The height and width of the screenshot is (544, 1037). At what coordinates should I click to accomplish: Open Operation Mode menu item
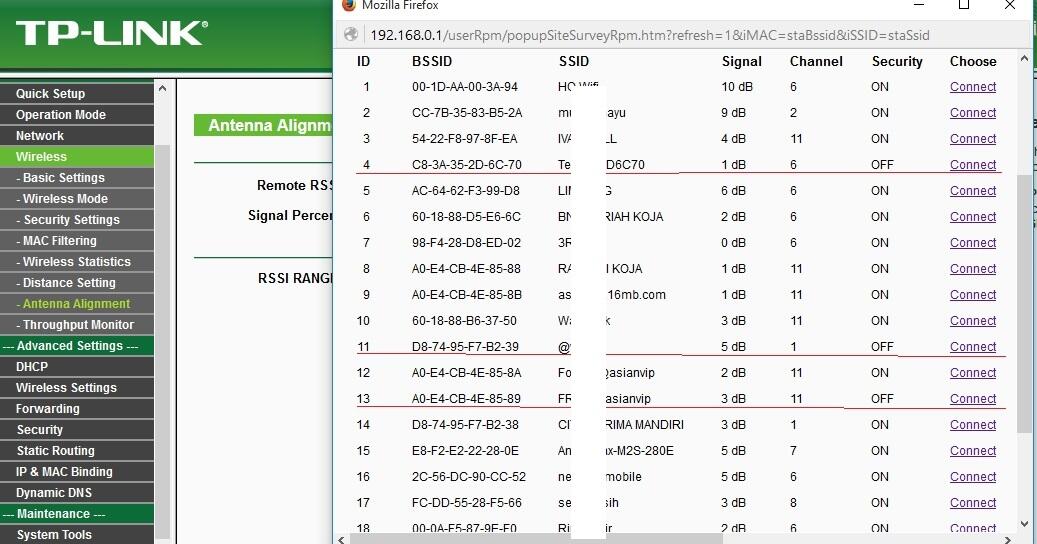click(77, 114)
